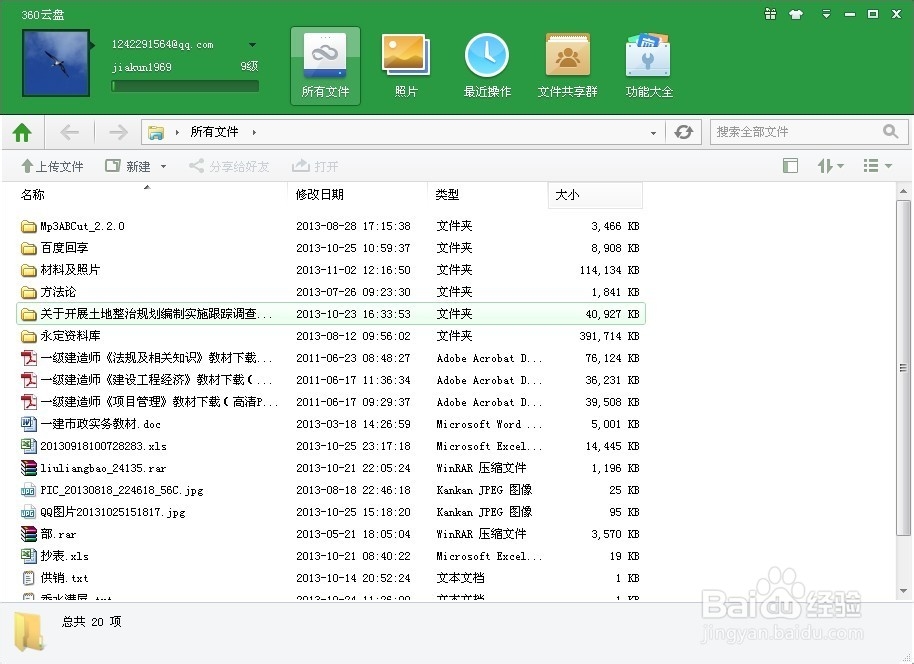Image resolution: width=914 pixels, height=664 pixels.
Task: Select the 材料及照片 folder
Action: pyautogui.click(x=331, y=270)
